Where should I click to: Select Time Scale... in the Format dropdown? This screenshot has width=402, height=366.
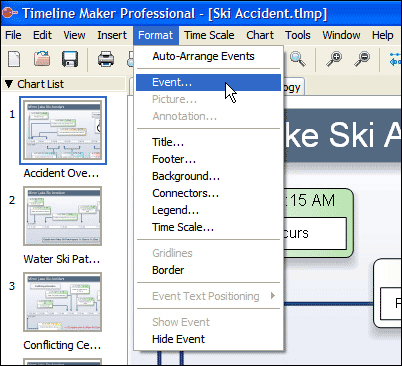(x=208, y=227)
